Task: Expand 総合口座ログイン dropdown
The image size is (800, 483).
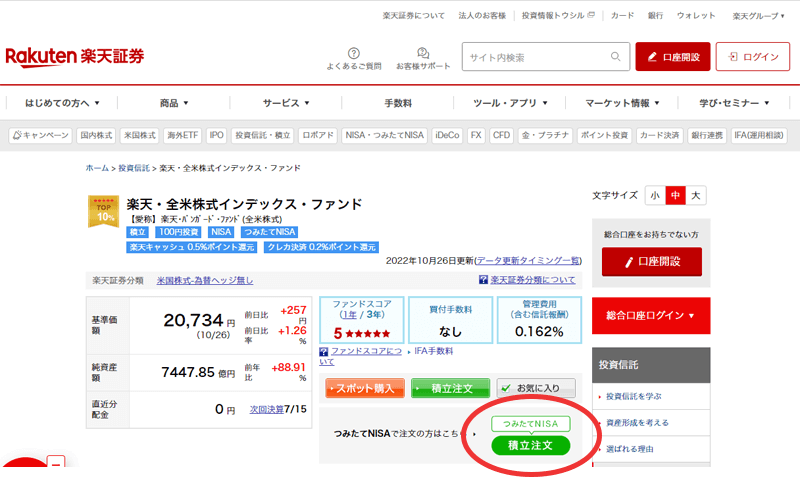Action: (651, 316)
